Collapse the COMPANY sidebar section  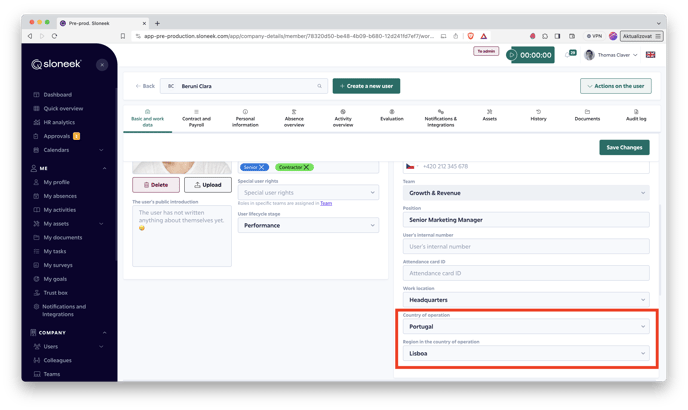(x=104, y=333)
